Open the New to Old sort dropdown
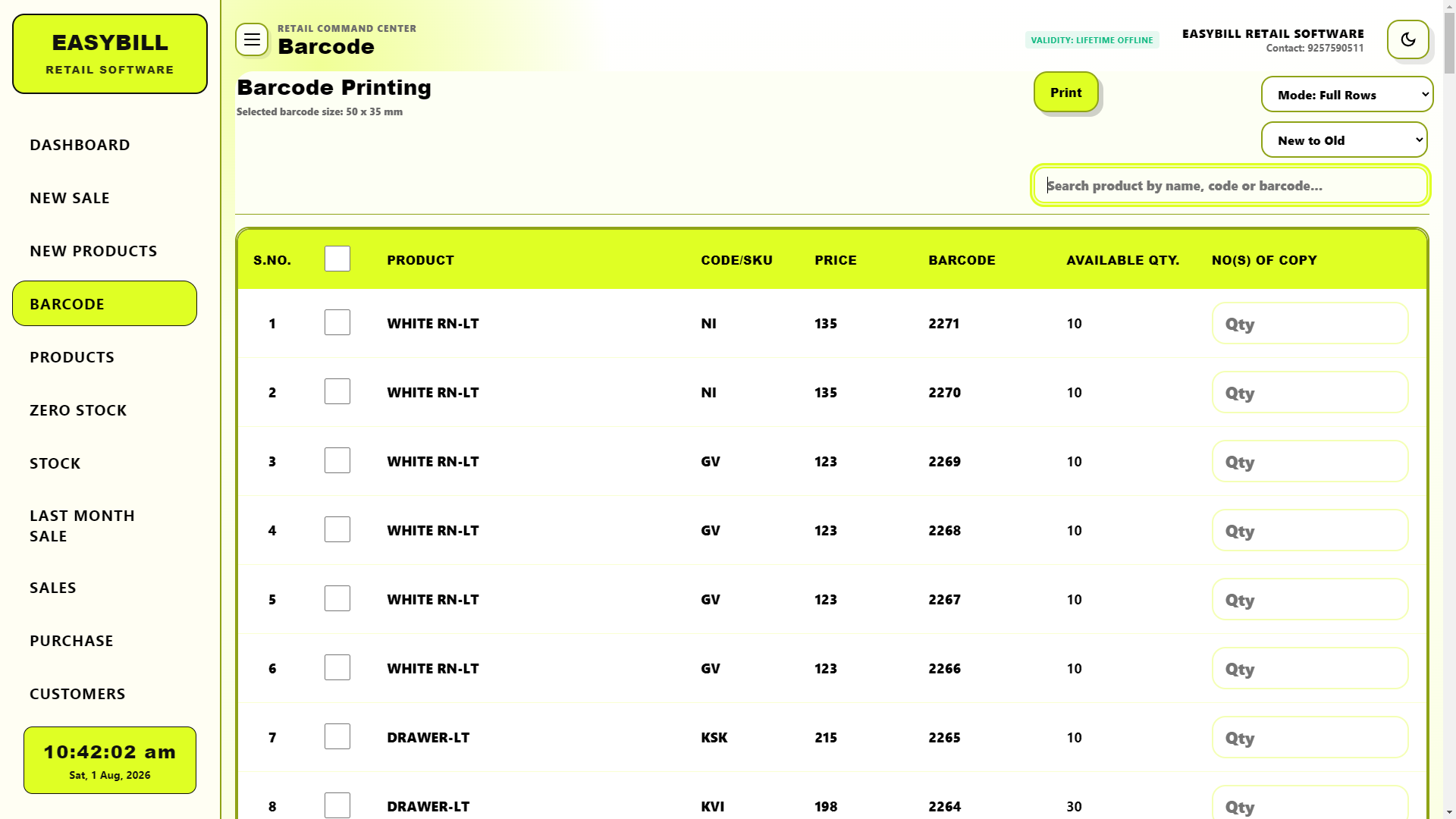 tap(1344, 140)
